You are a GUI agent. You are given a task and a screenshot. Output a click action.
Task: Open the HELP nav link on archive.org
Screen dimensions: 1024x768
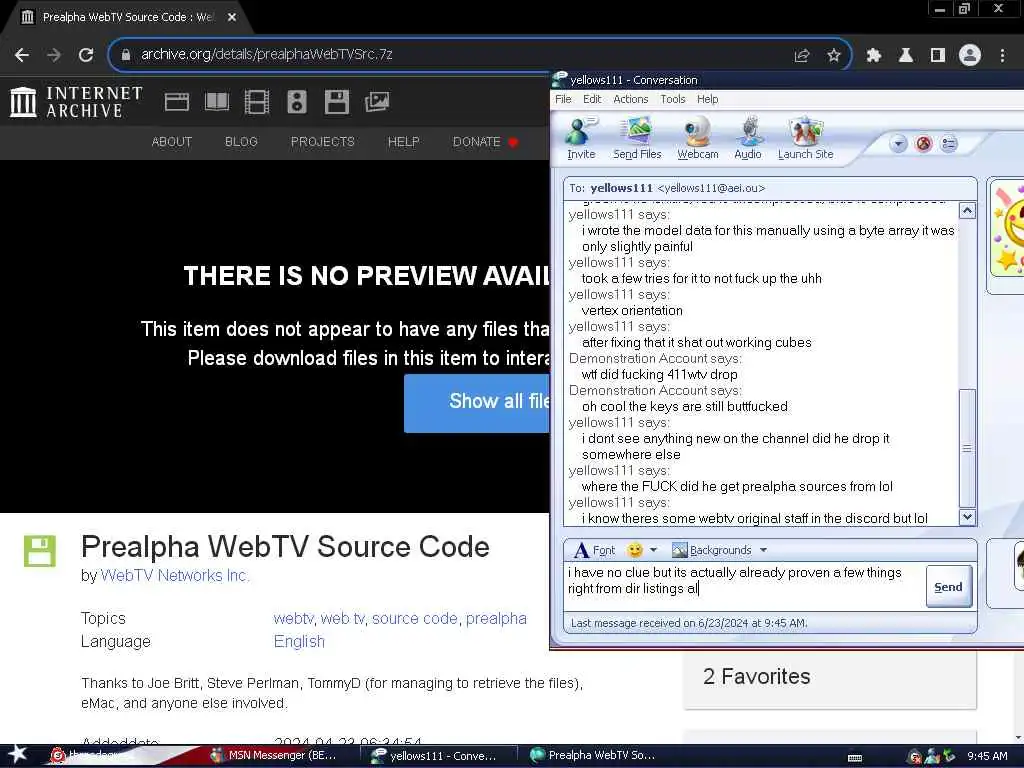pos(404,142)
